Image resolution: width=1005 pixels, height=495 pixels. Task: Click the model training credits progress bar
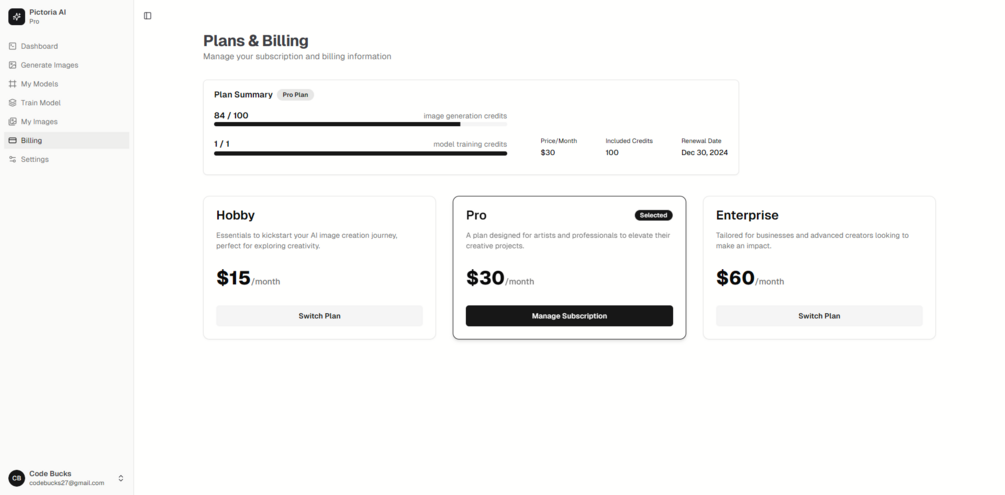(360, 153)
